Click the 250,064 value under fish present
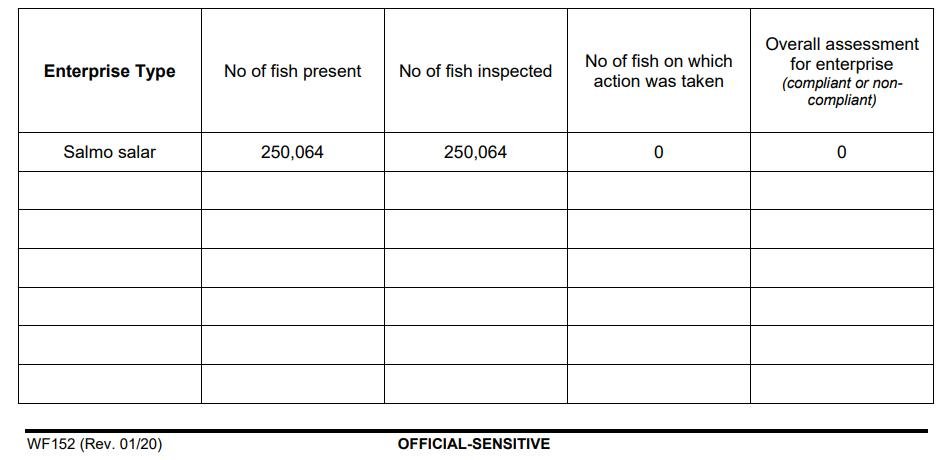 292,152
